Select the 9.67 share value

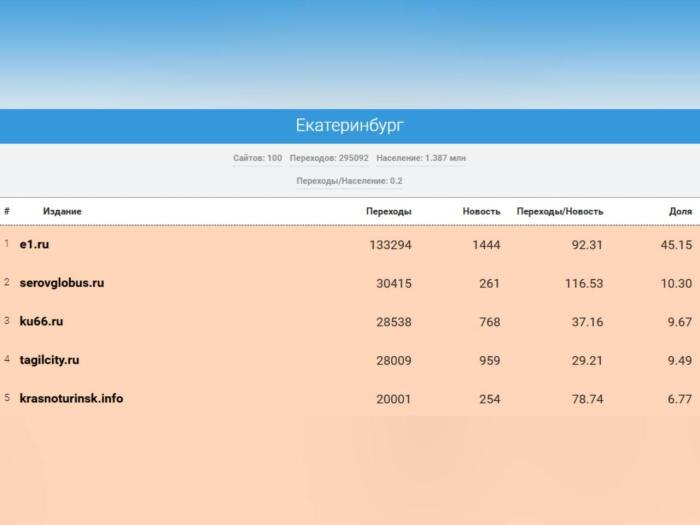(680, 322)
